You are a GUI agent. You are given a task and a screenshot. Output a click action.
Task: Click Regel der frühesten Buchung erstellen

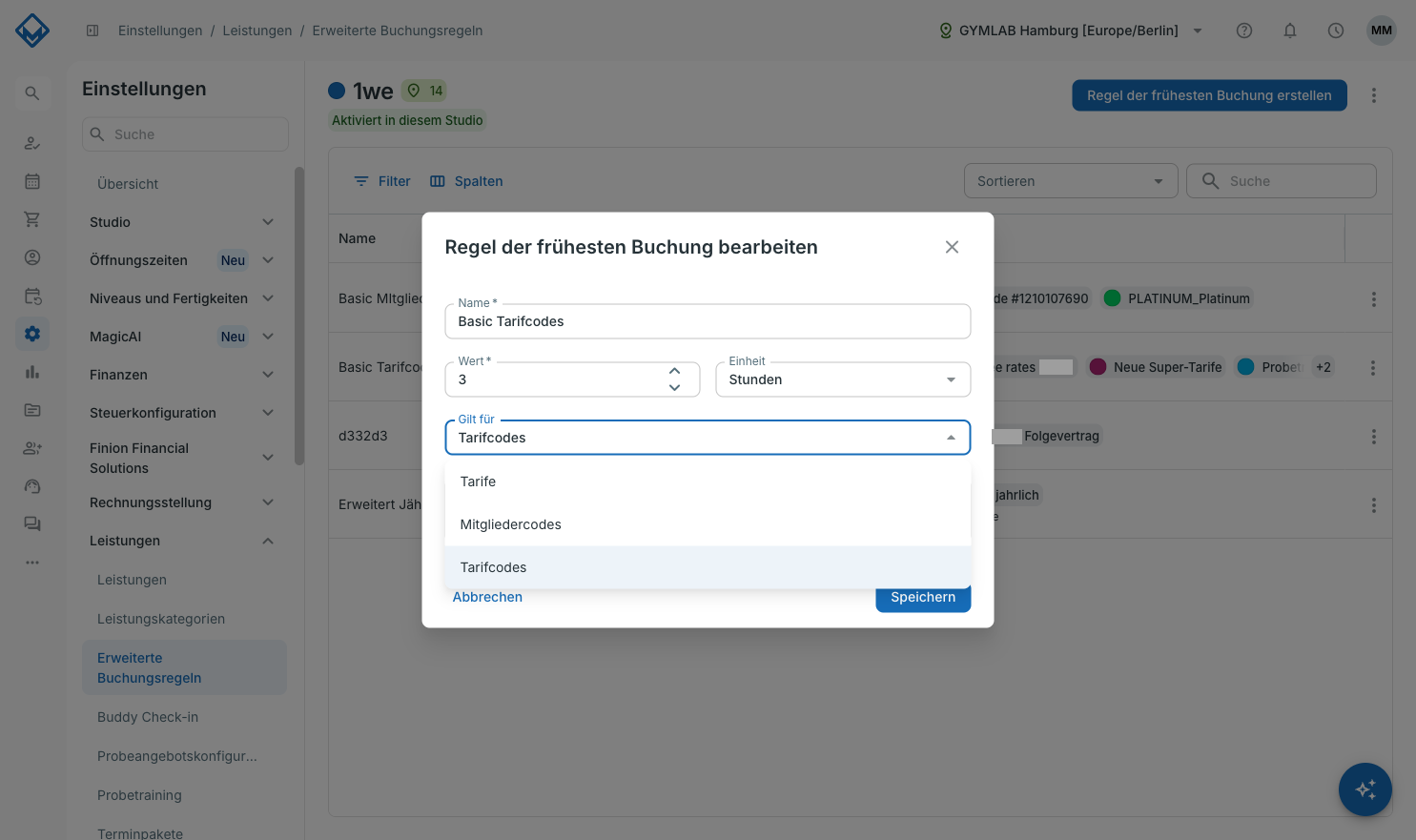1209,95
